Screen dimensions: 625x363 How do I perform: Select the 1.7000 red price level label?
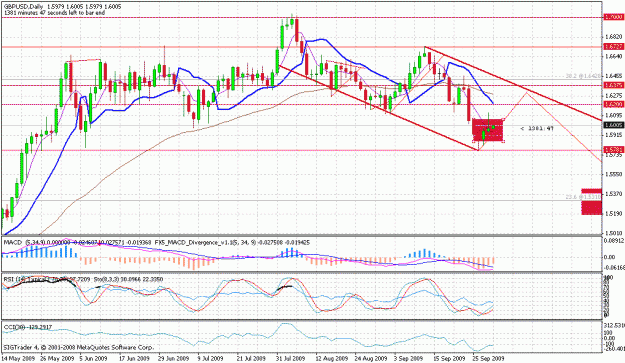coord(613,17)
